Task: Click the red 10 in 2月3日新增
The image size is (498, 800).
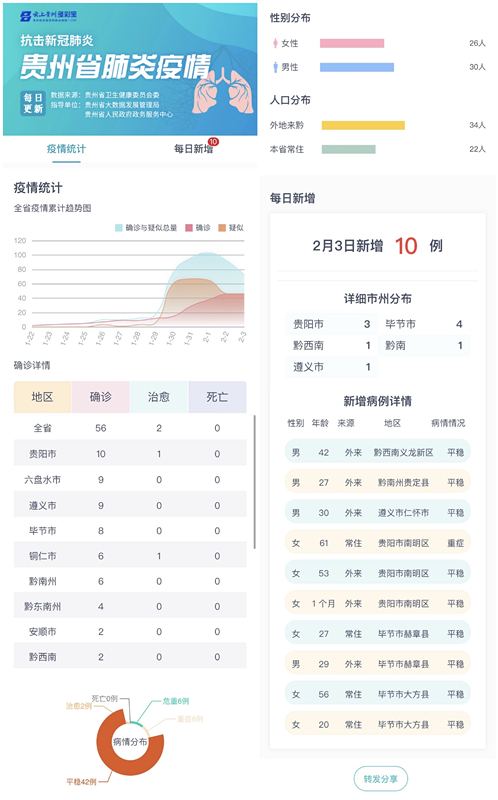Action: [x=406, y=246]
